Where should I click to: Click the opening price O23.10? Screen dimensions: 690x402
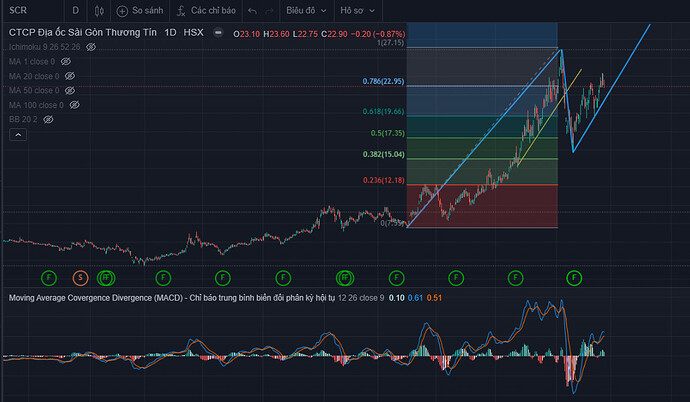coord(247,34)
